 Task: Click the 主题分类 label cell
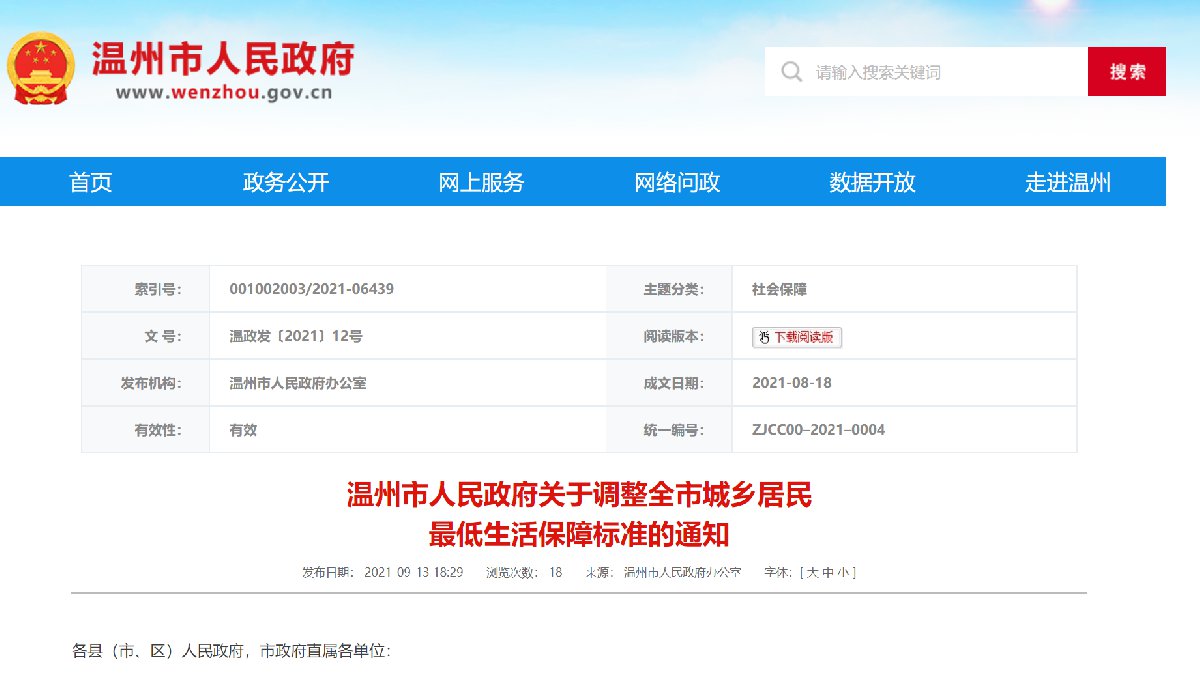[670, 289]
